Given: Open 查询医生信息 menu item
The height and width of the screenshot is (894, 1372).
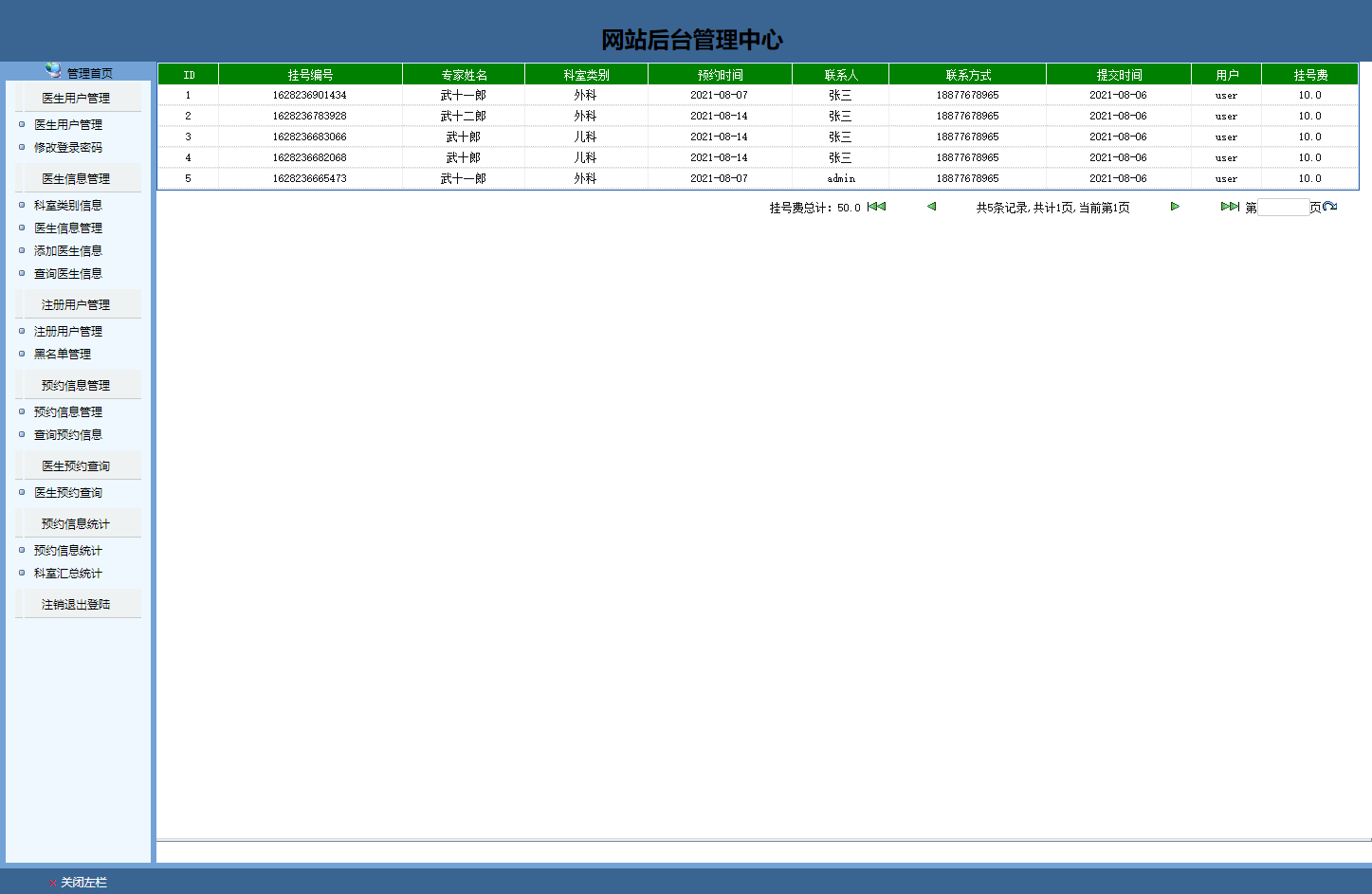Looking at the screenshot, I should tap(68, 273).
